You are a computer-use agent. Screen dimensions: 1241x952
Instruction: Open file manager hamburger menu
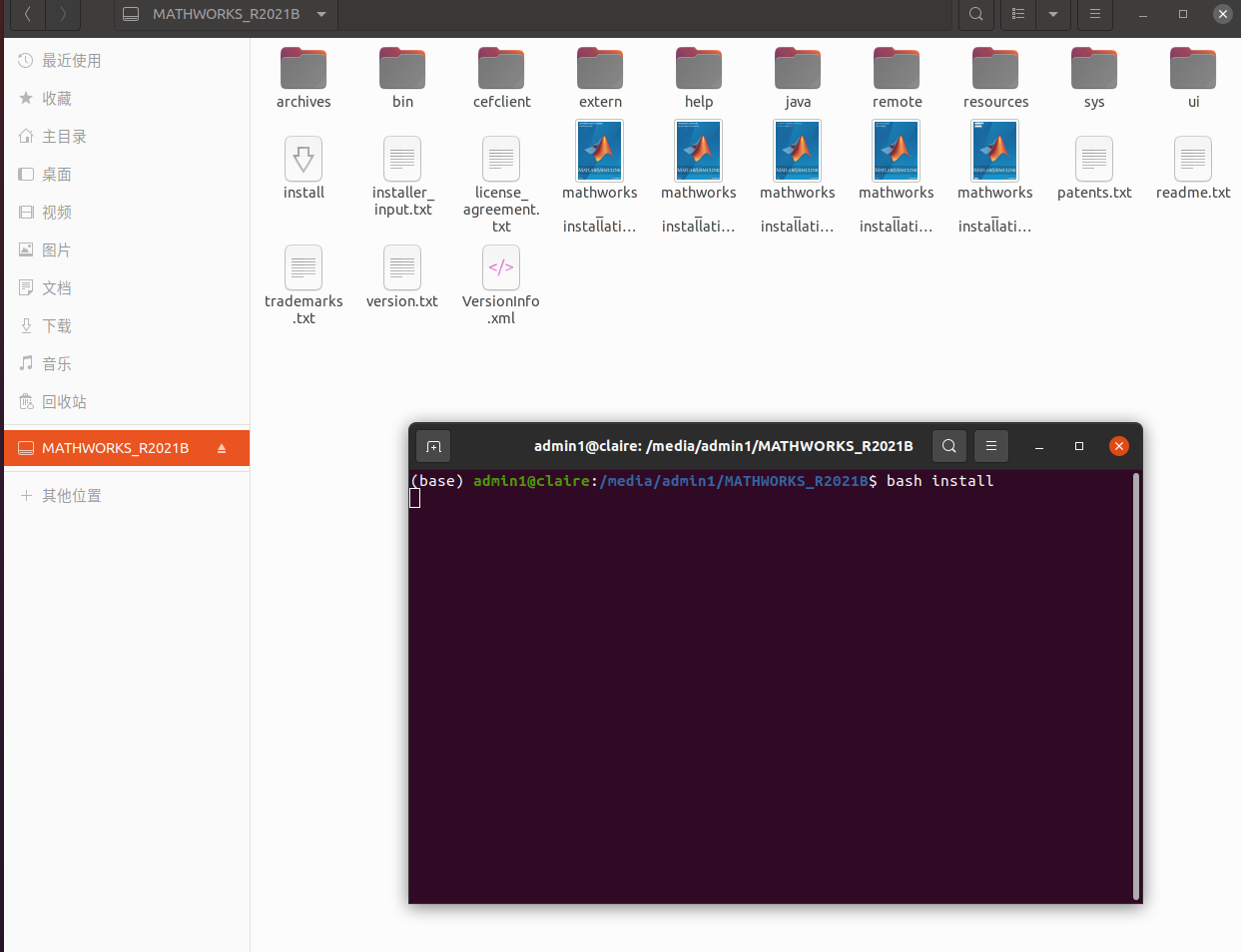pos(1095,14)
